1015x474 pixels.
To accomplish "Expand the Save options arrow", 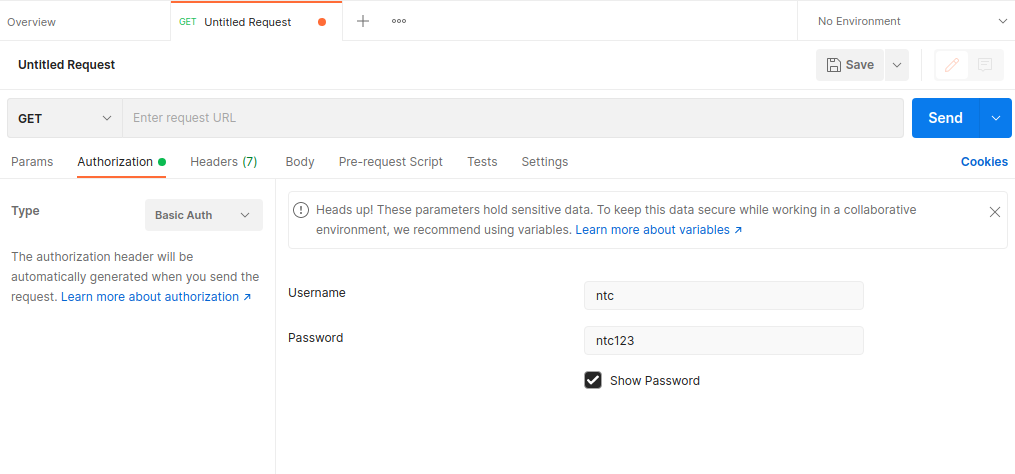I will click(x=897, y=65).
